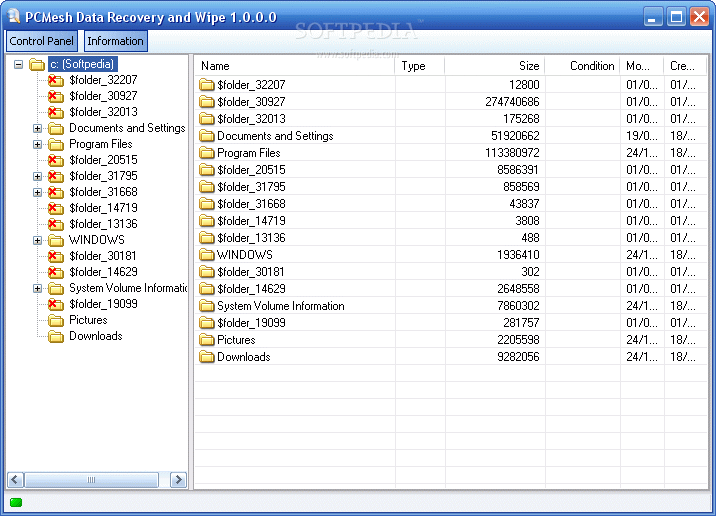Click deleted folder icon for $folder_30181 in tree
The width and height of the screenshot is (716, 516).
click(x=56, y=256)
